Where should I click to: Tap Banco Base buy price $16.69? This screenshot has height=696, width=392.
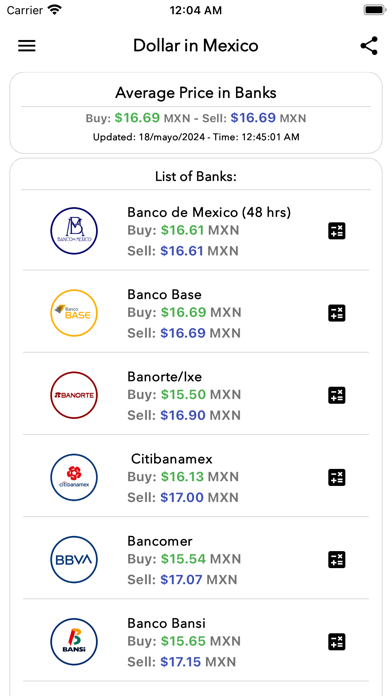[183, 312]
